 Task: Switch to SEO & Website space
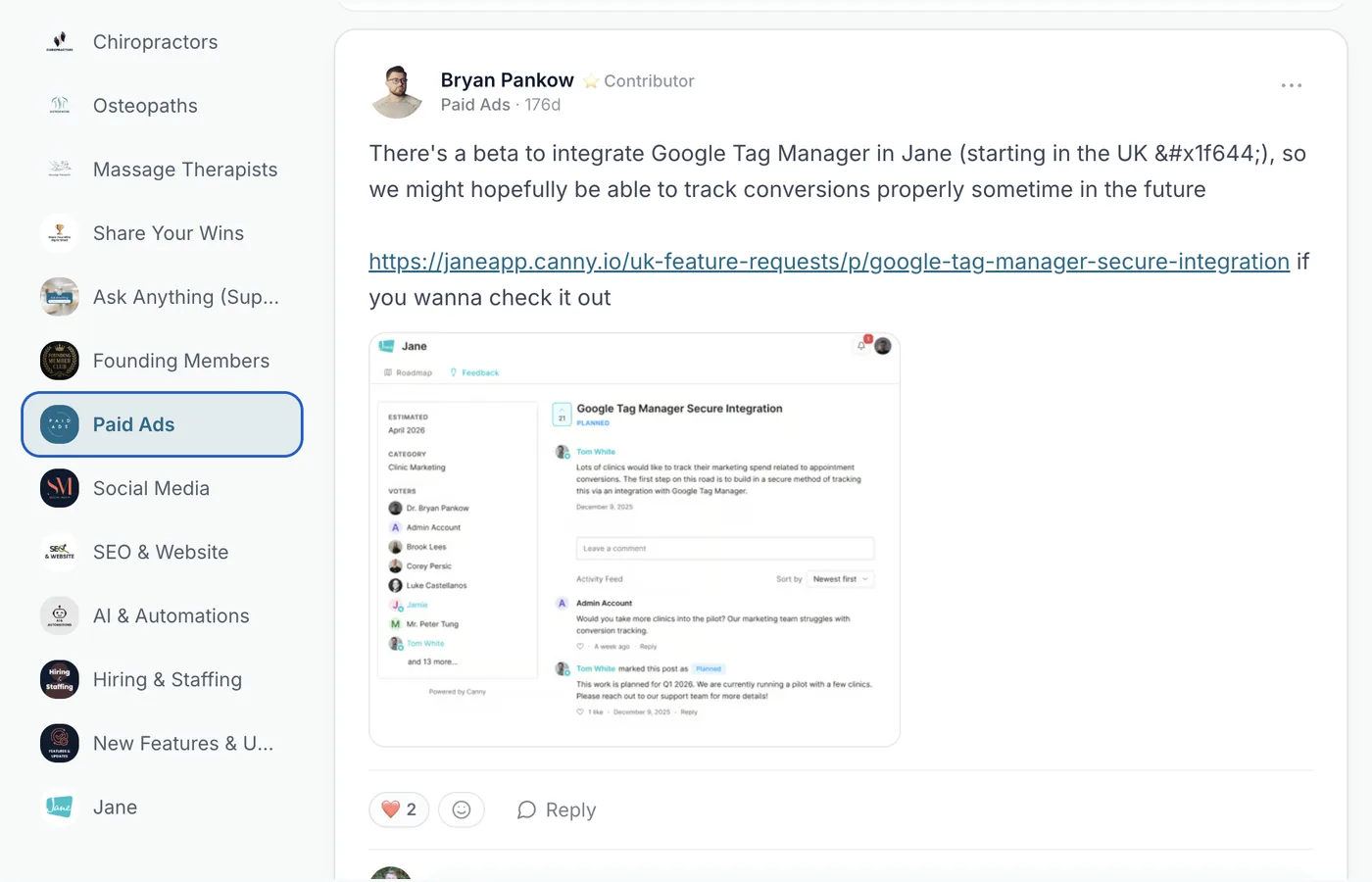point(162,552)
